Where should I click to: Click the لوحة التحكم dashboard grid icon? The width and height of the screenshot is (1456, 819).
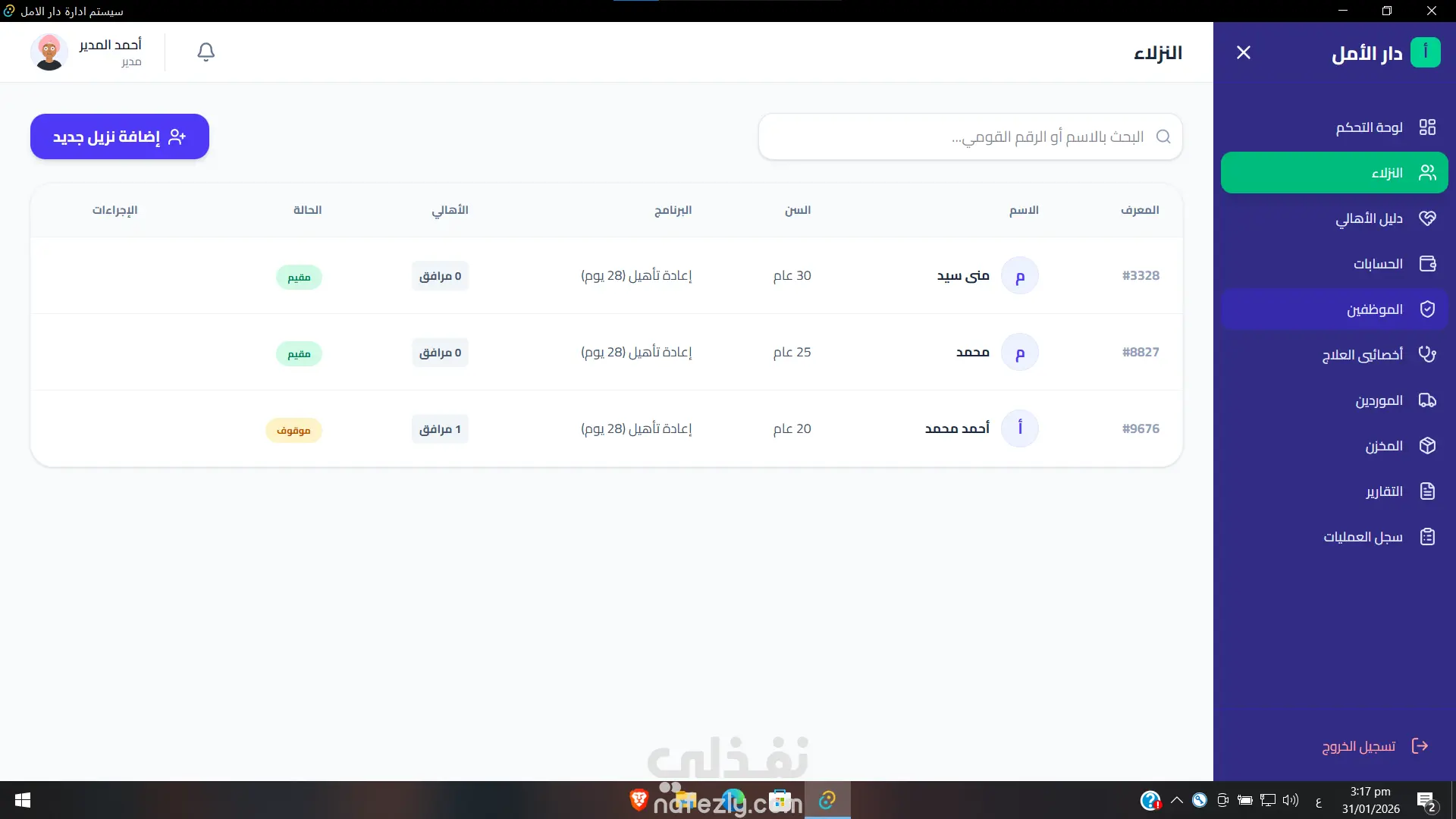pyautogui.click(x=1427, y=127)
